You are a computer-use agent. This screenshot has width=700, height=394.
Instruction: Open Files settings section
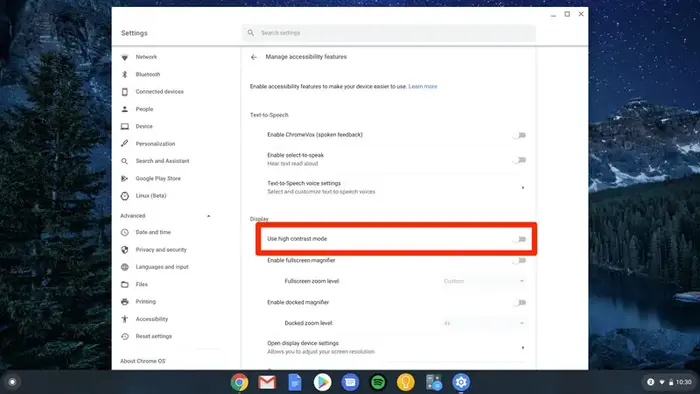coord(142,284)
